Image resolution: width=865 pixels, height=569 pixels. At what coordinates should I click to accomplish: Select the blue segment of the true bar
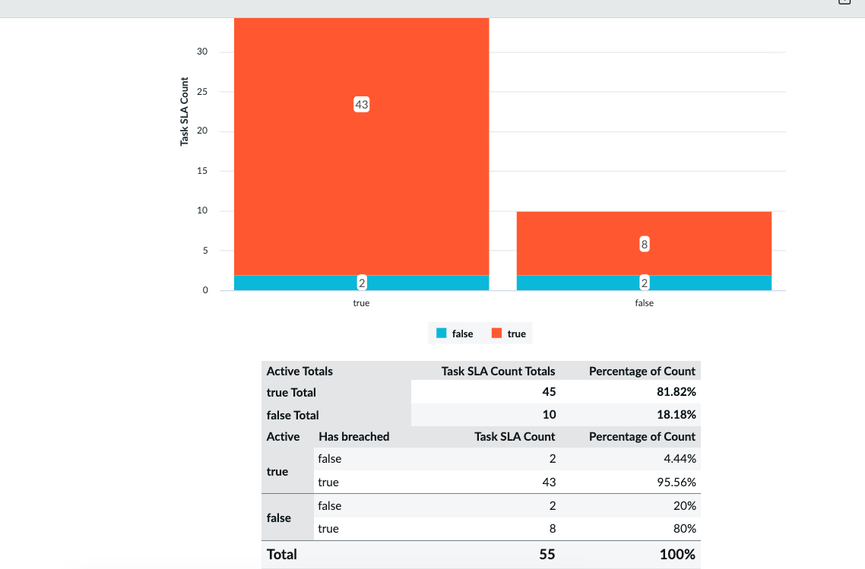point(300,283)
